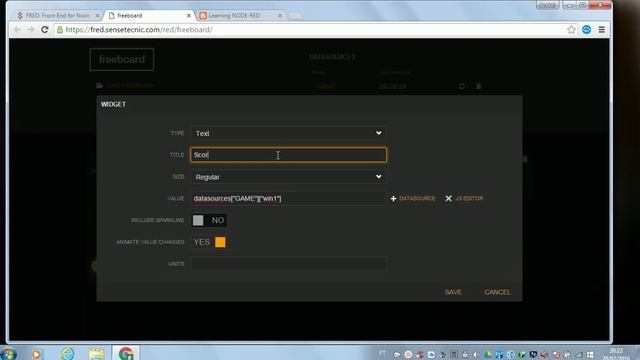Screen dimensions: 640x360
Task: Click the freeboard logo
Action: [x=122, y=60]
